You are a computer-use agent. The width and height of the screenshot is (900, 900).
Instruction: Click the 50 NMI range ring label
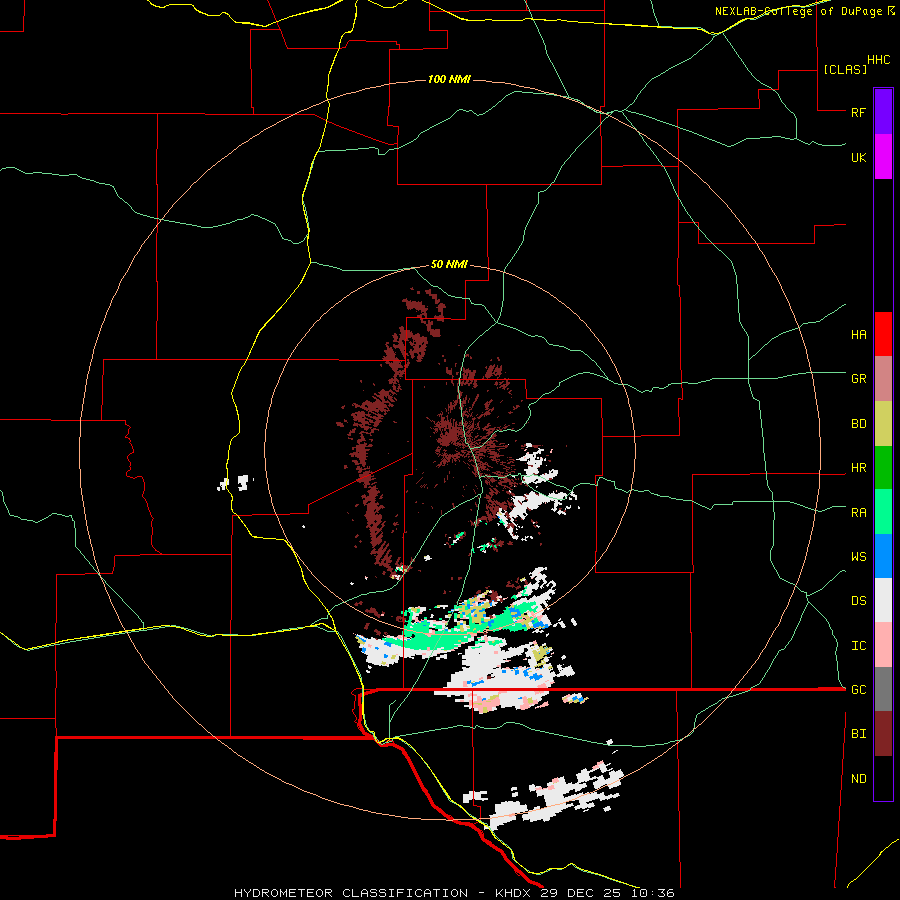[x=449, y=264]
